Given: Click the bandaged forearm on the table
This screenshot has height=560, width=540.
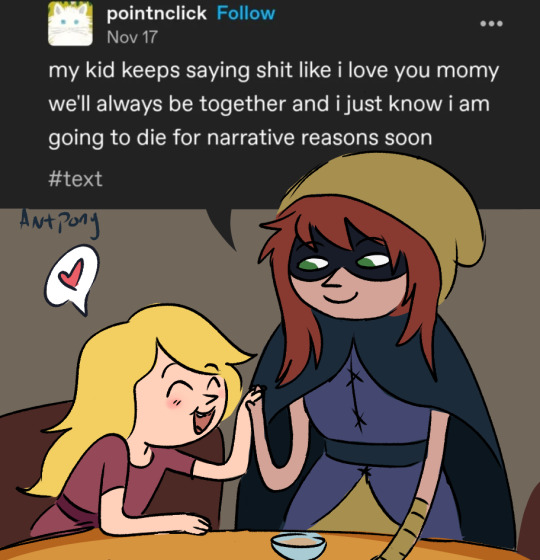Looking at the screenshot, I should 405,529.
